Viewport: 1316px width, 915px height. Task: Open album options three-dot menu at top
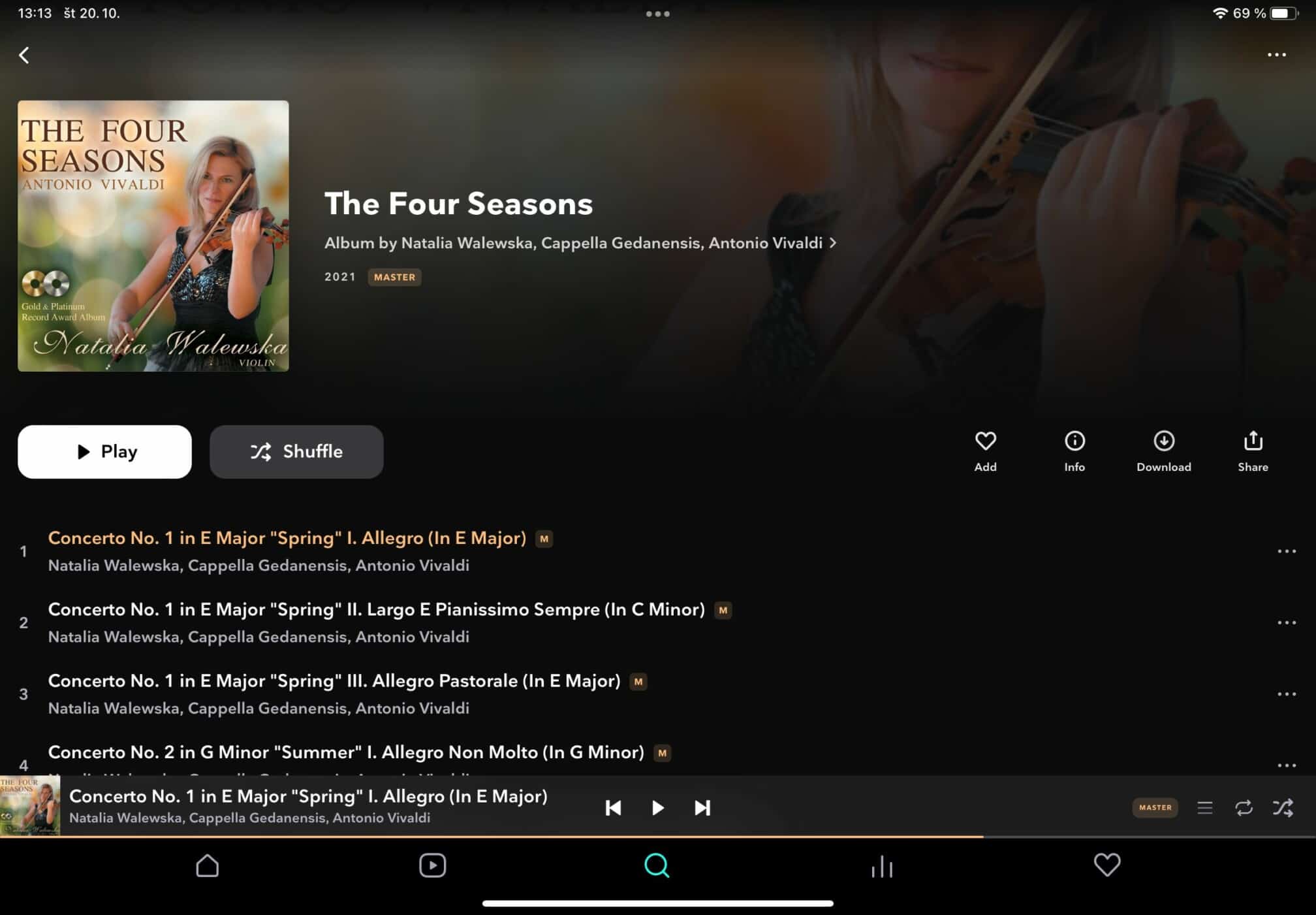[x=1277, y=55]
